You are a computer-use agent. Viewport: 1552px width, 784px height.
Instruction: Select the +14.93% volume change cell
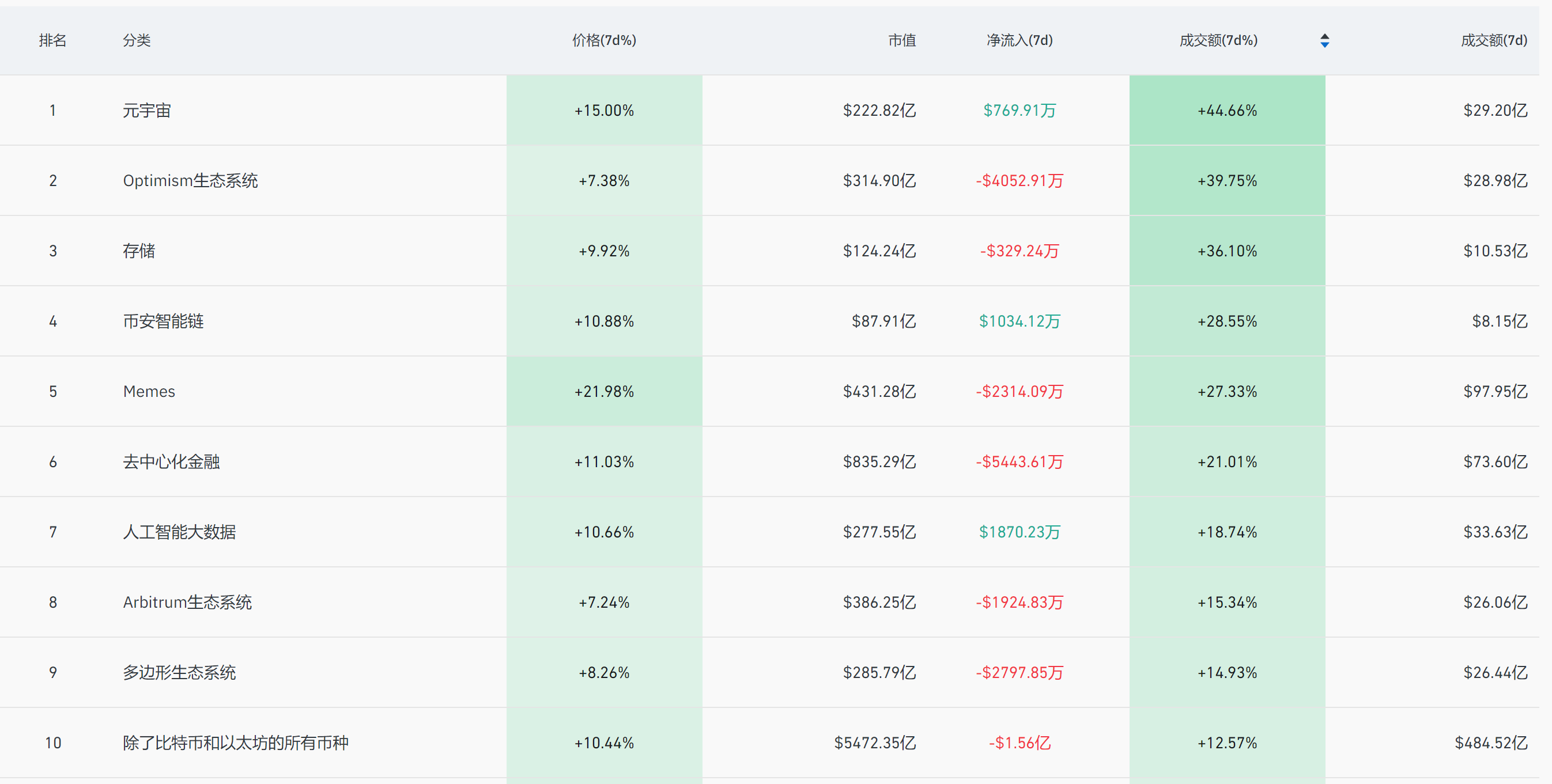point(1228,673)
